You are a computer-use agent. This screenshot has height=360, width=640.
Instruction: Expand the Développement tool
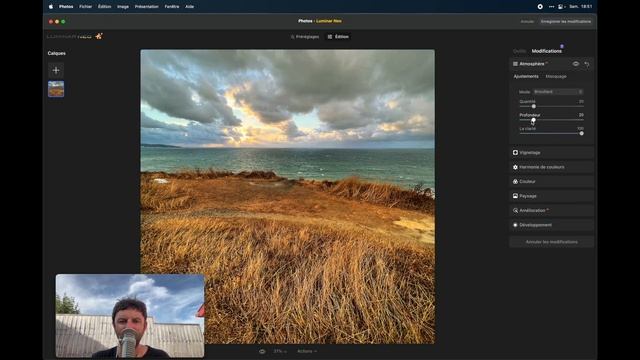pyautogui.click(x=551, y=225)
